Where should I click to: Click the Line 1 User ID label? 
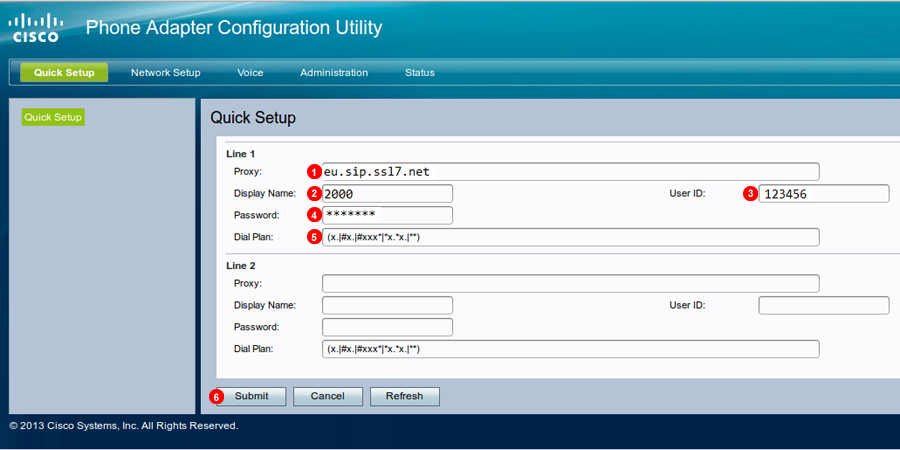tap(687, 193)
